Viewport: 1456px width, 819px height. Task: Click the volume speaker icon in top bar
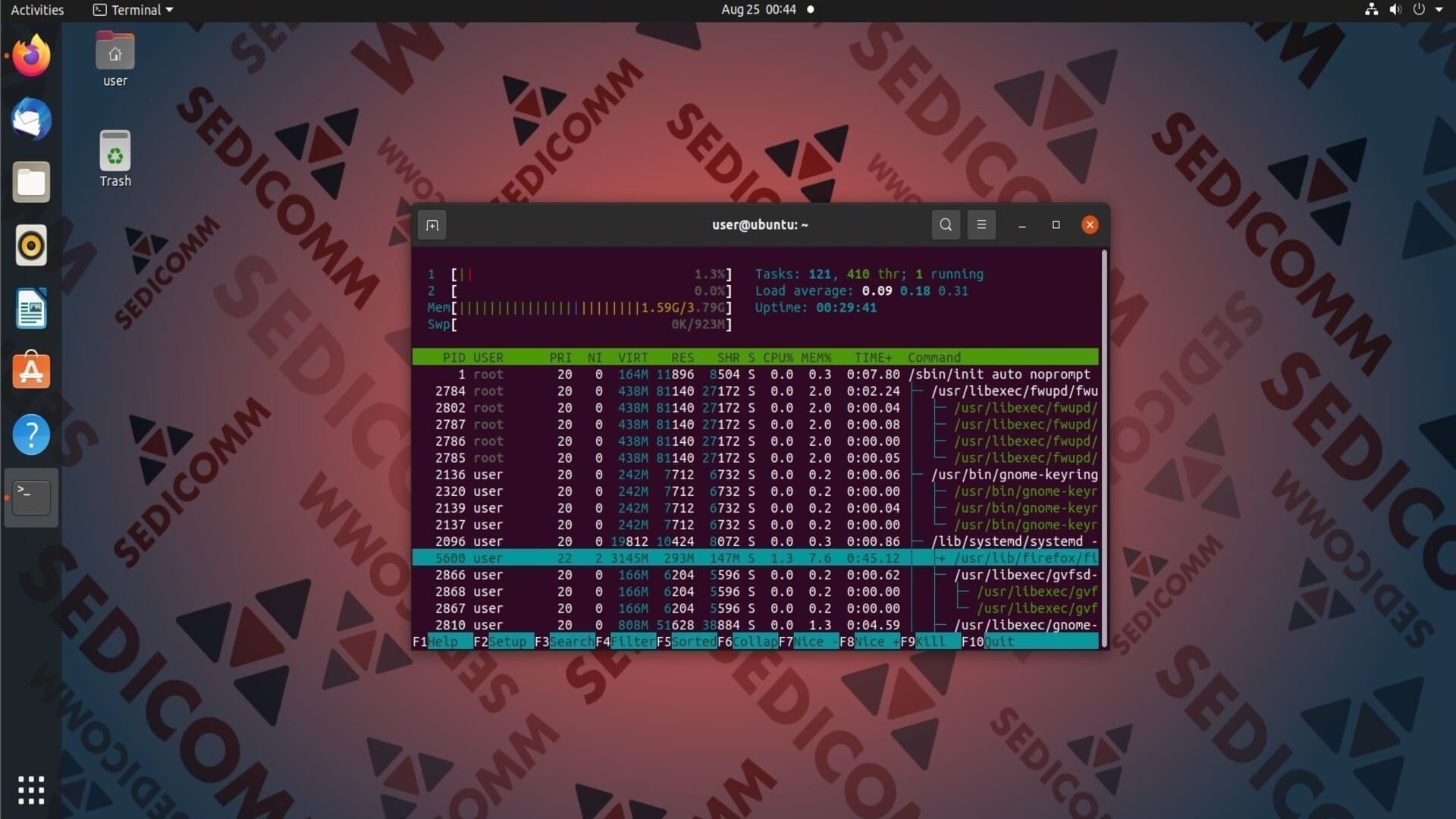pyautogui.click(x=1395, y=10)
